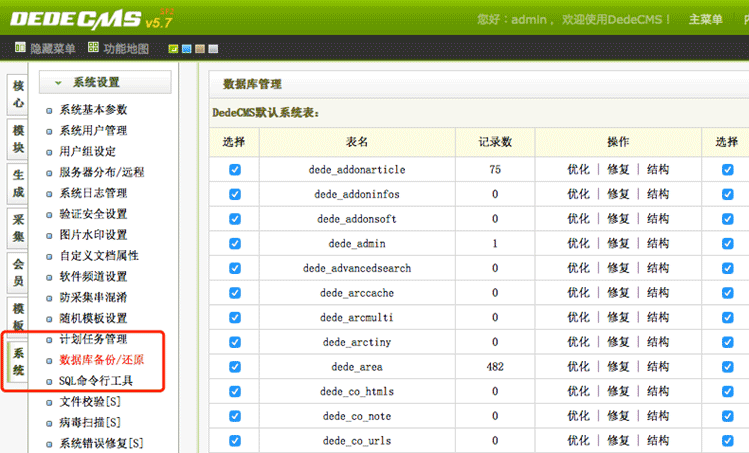Image resolution: width=749 pixels, height=453 pixels.
Task: Click 修复 for the dede_admin table
Action: pyautogui.click(x=618, y=243)
